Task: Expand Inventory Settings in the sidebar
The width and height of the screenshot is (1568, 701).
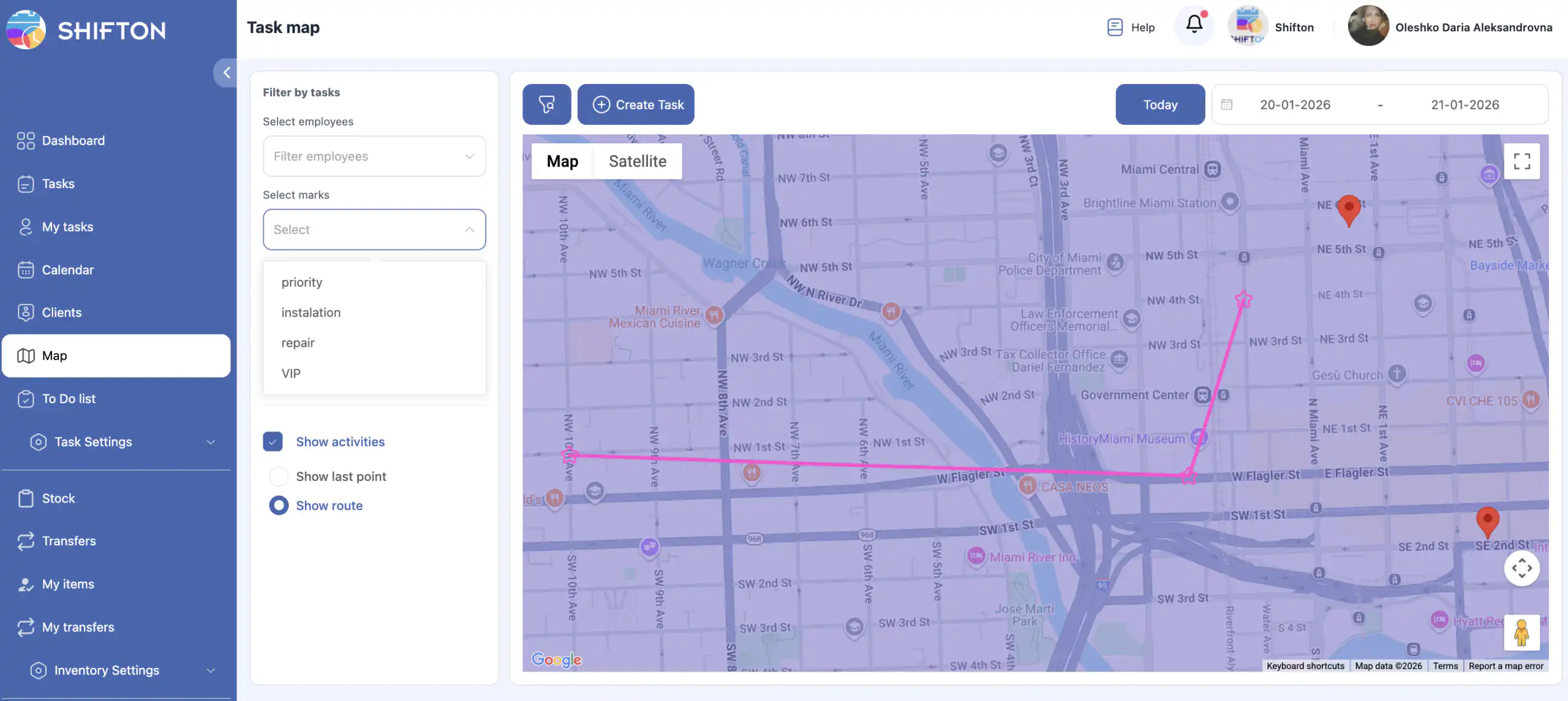Action: (x=123, y=670)
